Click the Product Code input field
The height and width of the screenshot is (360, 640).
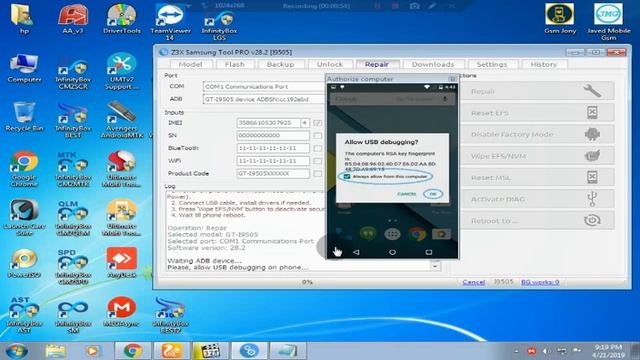(x=273, y=173)
